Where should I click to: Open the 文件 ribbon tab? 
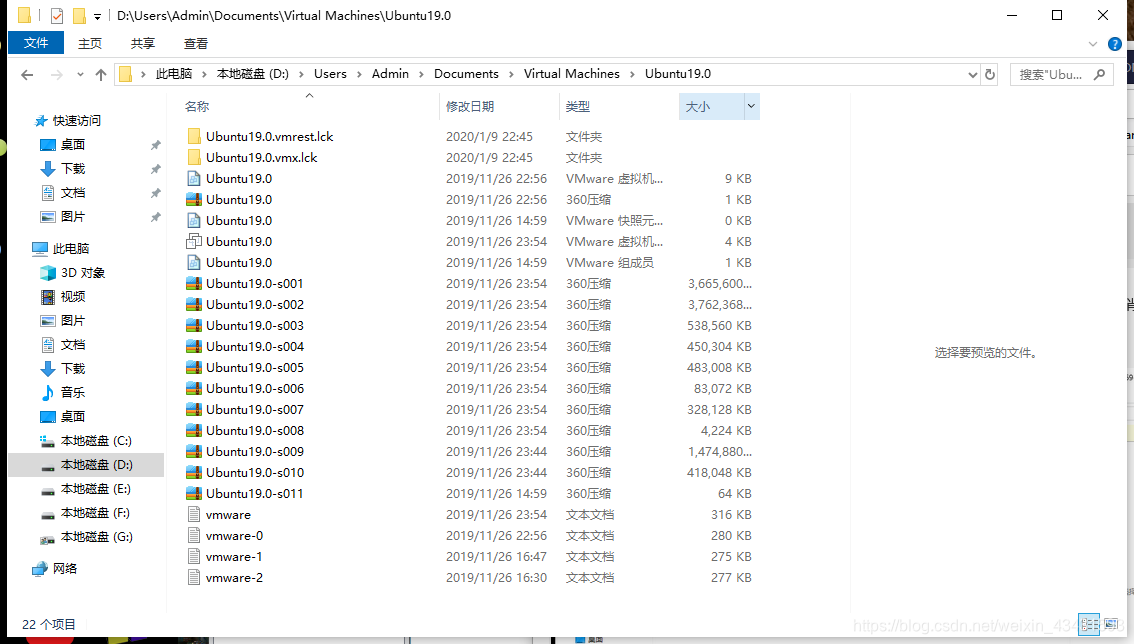tap(35, 43)
